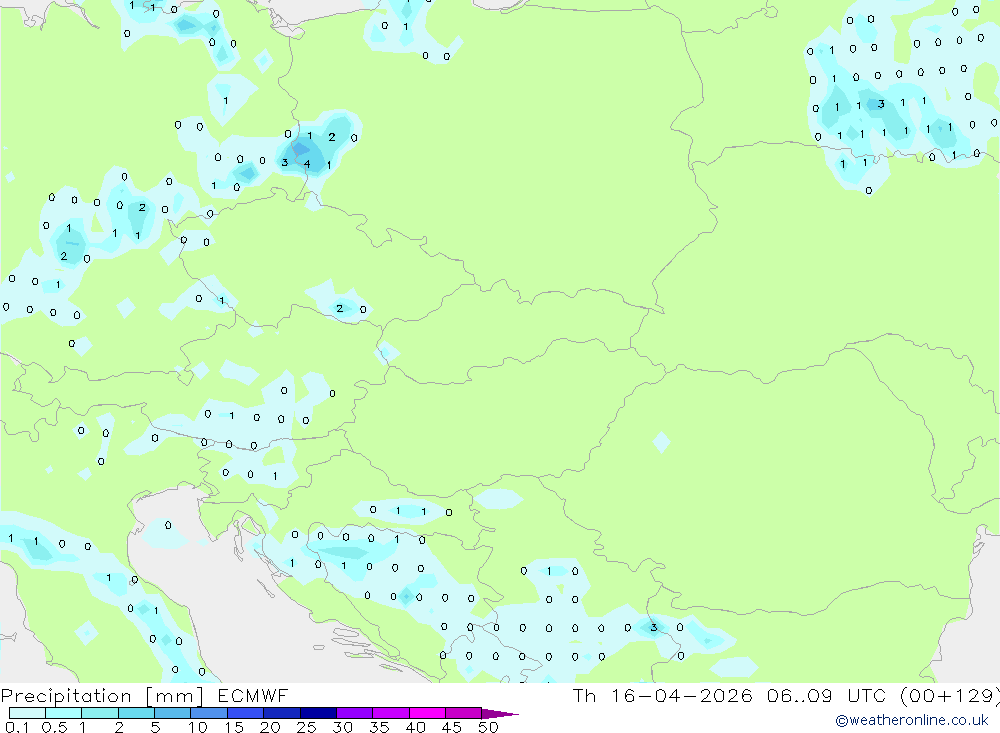Click the weatheronline.co.uk copyright link
This screenshot has height=733, width=1000.
(x=911, y=720)
